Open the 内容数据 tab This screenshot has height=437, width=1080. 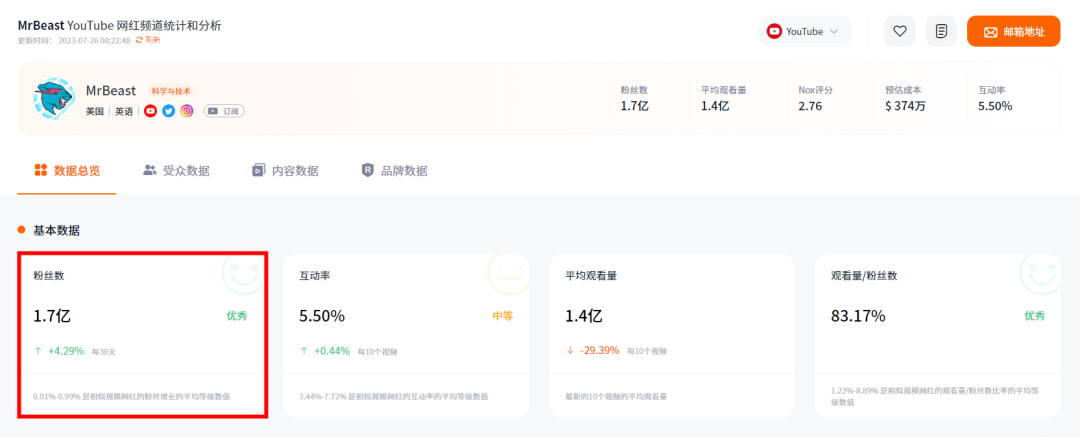285,170
